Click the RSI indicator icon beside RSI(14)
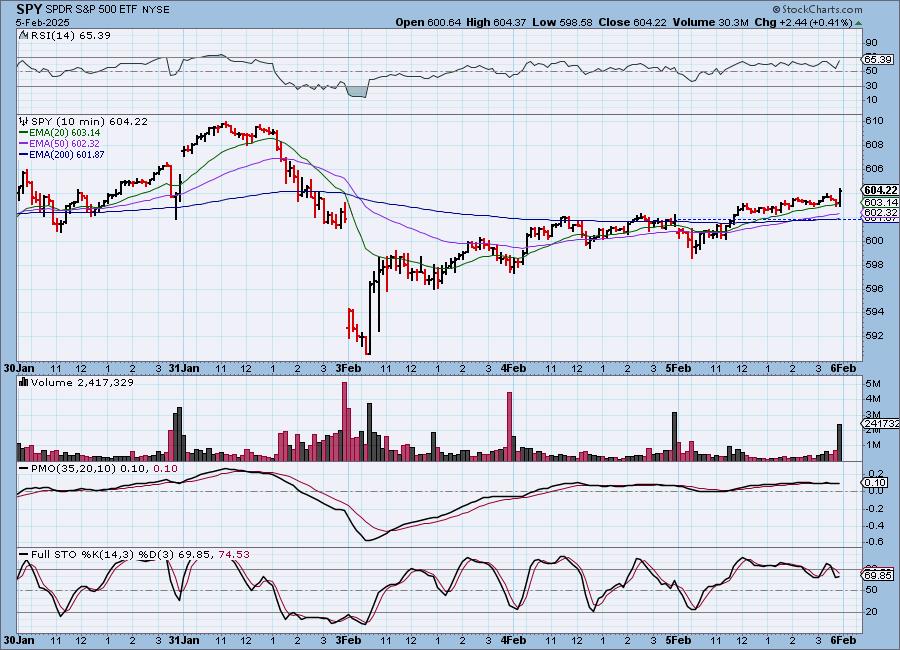The height and width of the screenshot is (650, 900). tap(24, 35)
